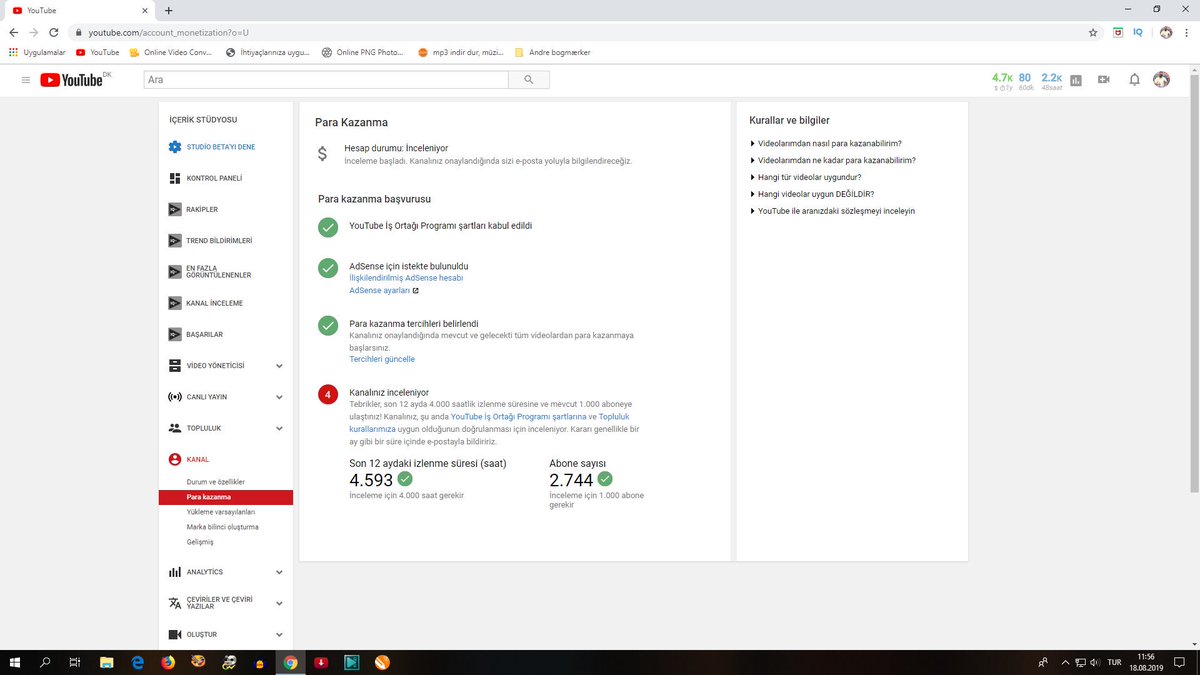Click the Topluluk people icon
Image resolution: width=1200 pixels, height=675 pixels.
pos(175,428)
